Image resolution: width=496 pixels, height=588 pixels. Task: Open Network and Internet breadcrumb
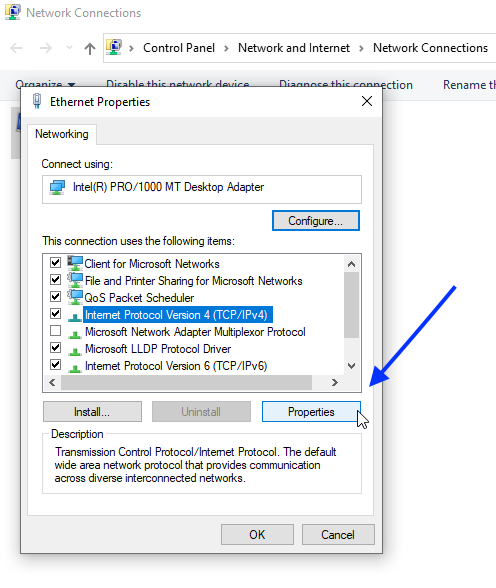coord(294,48)
